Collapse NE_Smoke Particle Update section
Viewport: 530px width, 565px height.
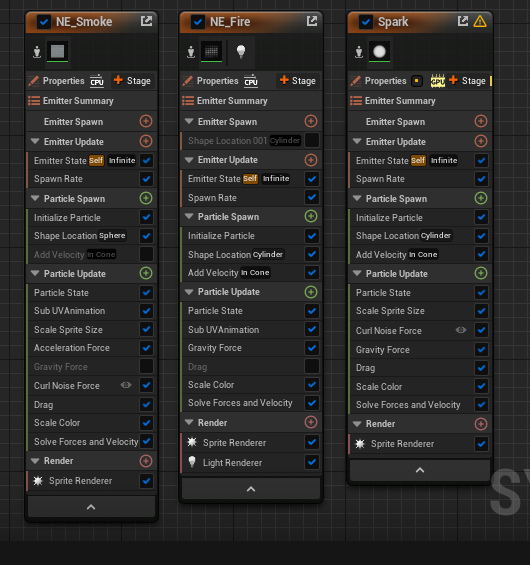coord(35,273)
